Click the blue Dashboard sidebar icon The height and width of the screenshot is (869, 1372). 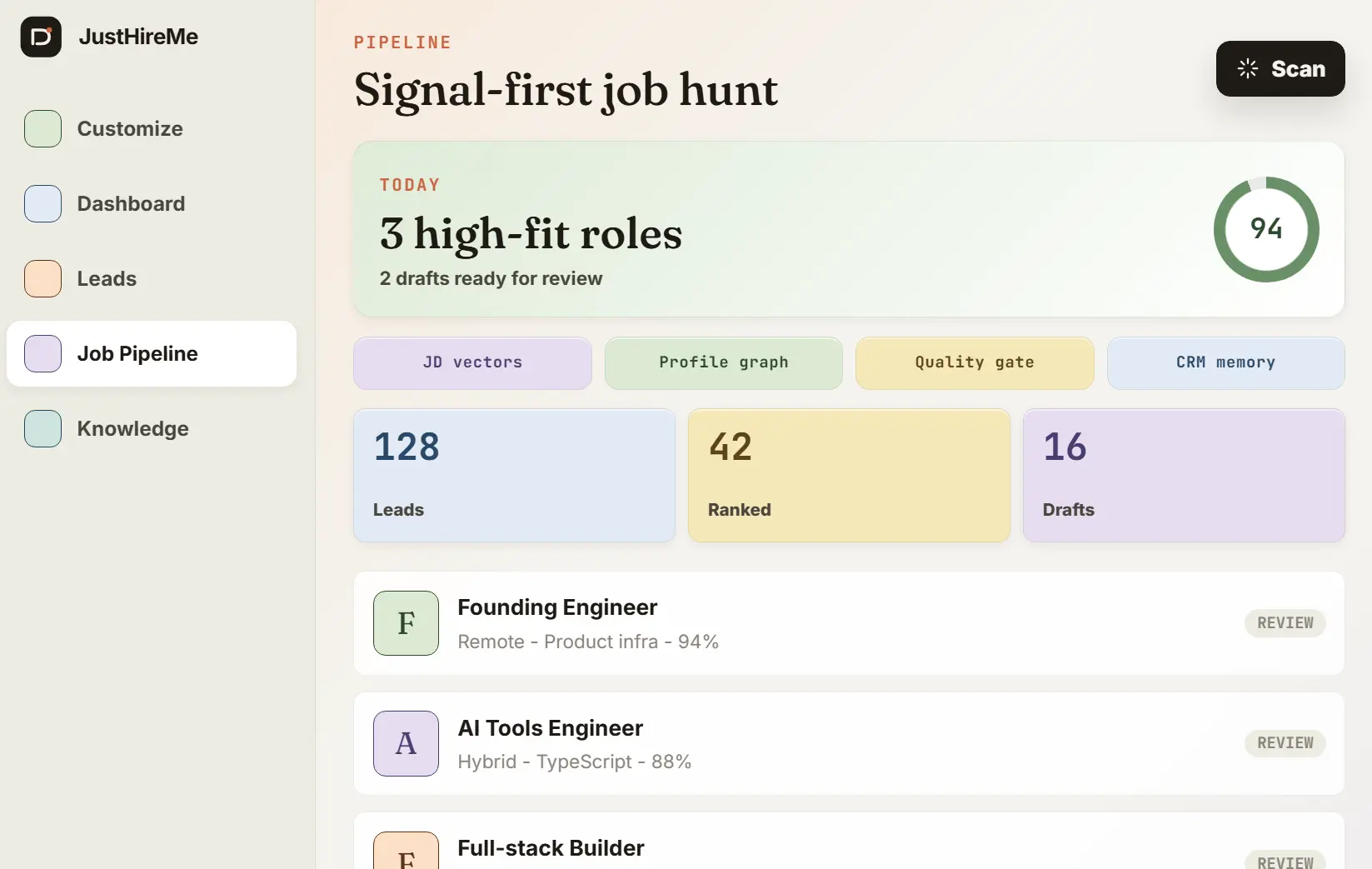click(42, 203)
